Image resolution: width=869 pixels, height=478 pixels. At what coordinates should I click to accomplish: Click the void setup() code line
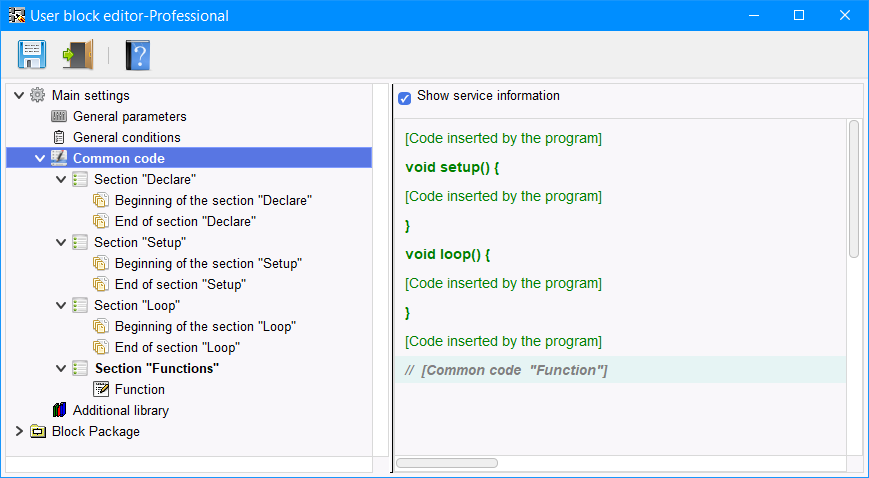[452, 167]
